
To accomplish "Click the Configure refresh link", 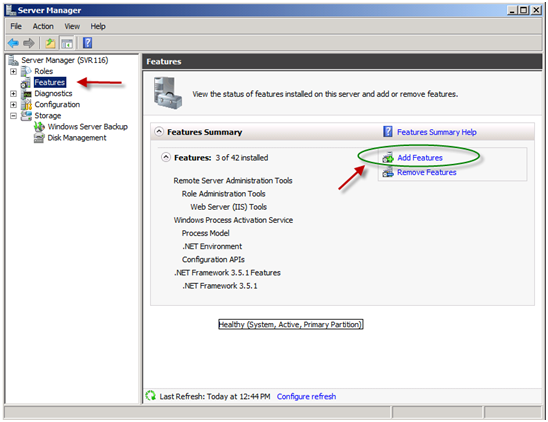I will tap(306, 396).
